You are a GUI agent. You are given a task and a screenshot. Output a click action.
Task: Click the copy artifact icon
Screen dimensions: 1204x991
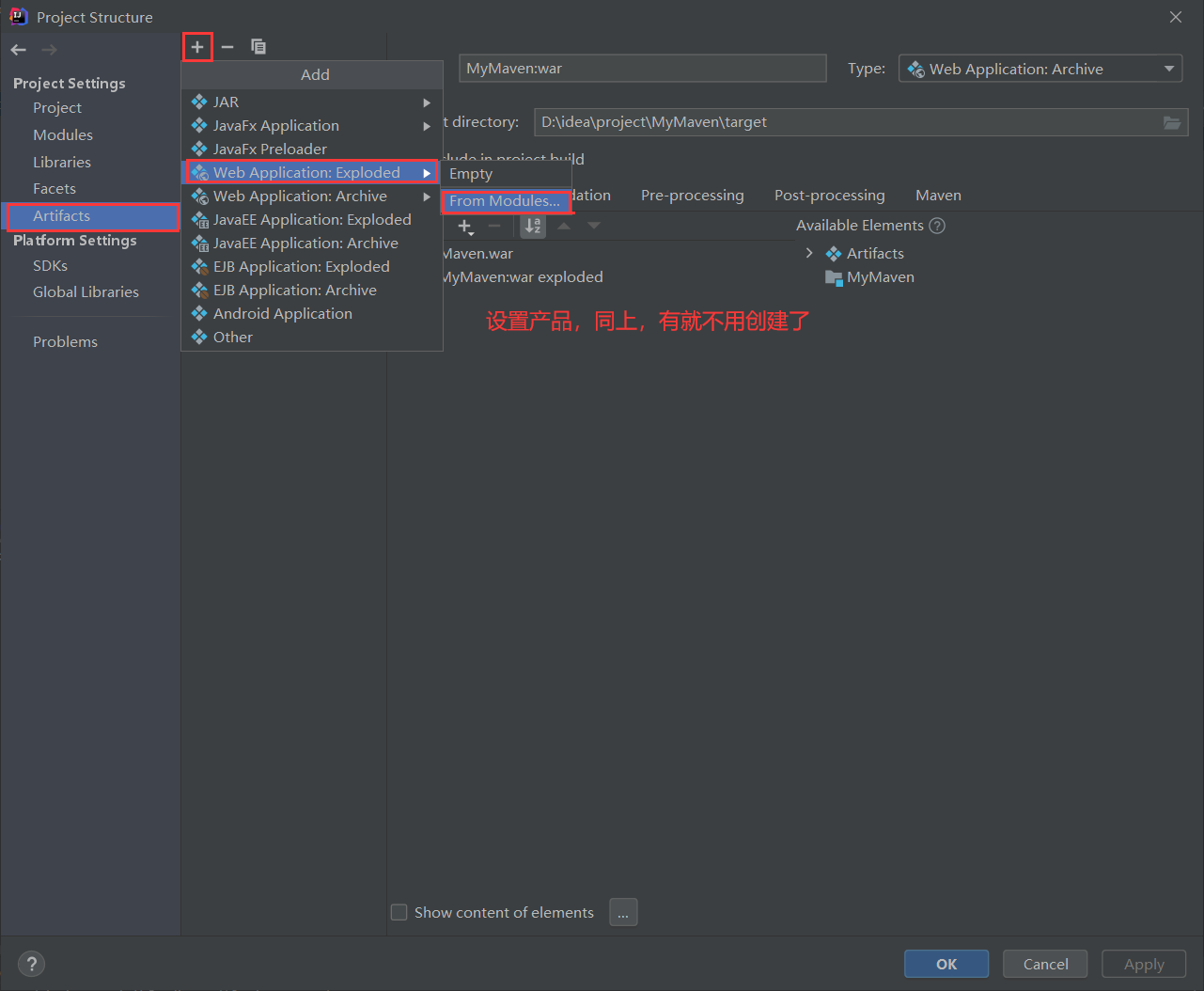point(258,47)
